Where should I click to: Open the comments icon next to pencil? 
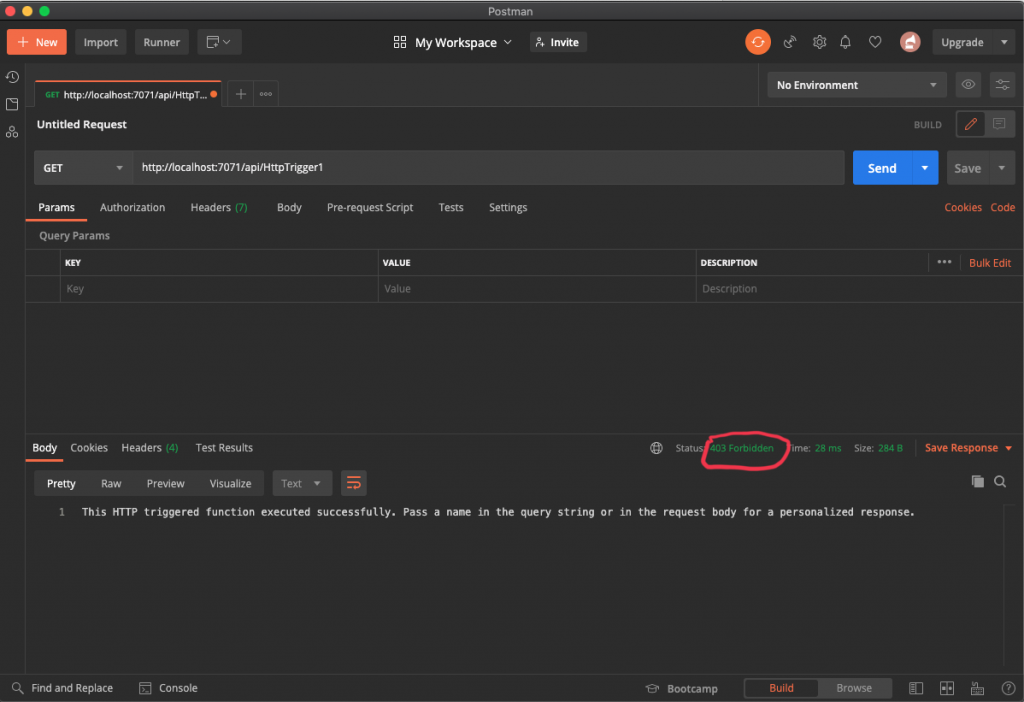[x=999, y=124]
